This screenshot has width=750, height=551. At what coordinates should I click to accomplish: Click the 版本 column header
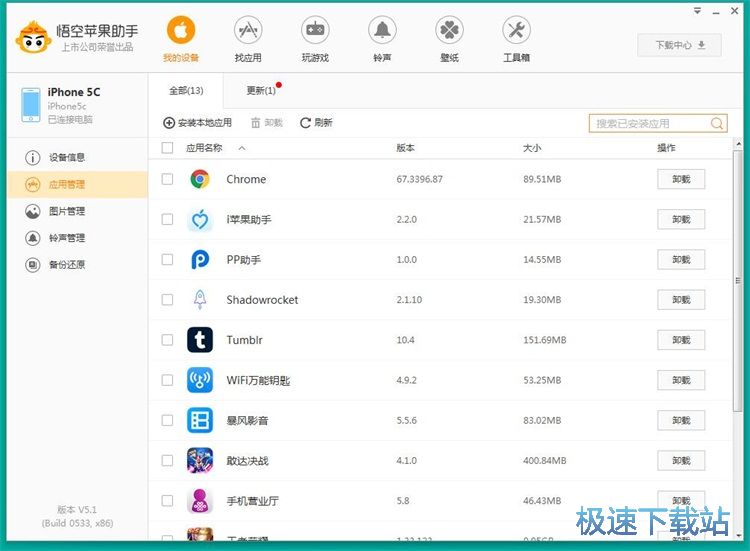(x=405, y=148)
